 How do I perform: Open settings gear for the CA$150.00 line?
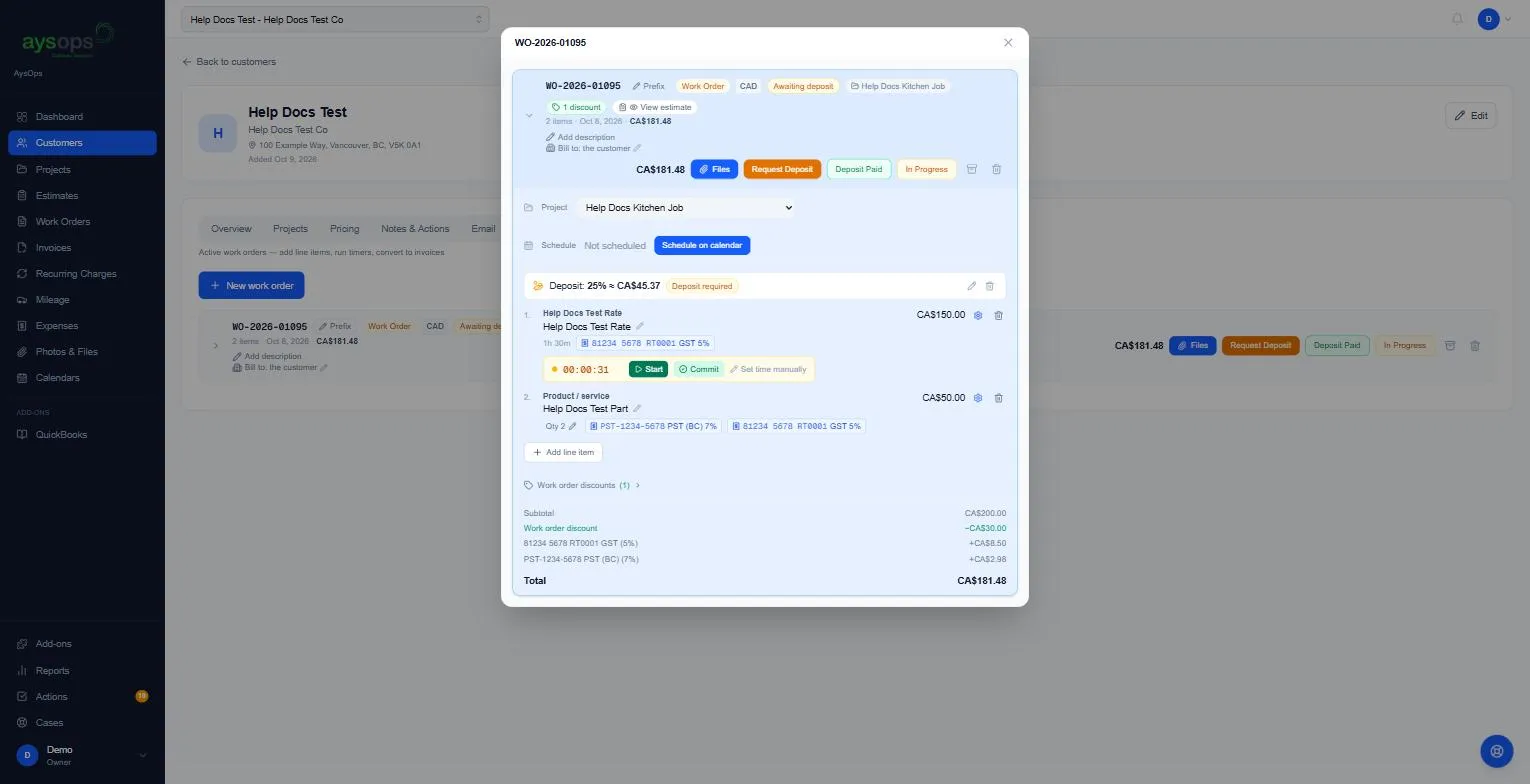[978, 315]
